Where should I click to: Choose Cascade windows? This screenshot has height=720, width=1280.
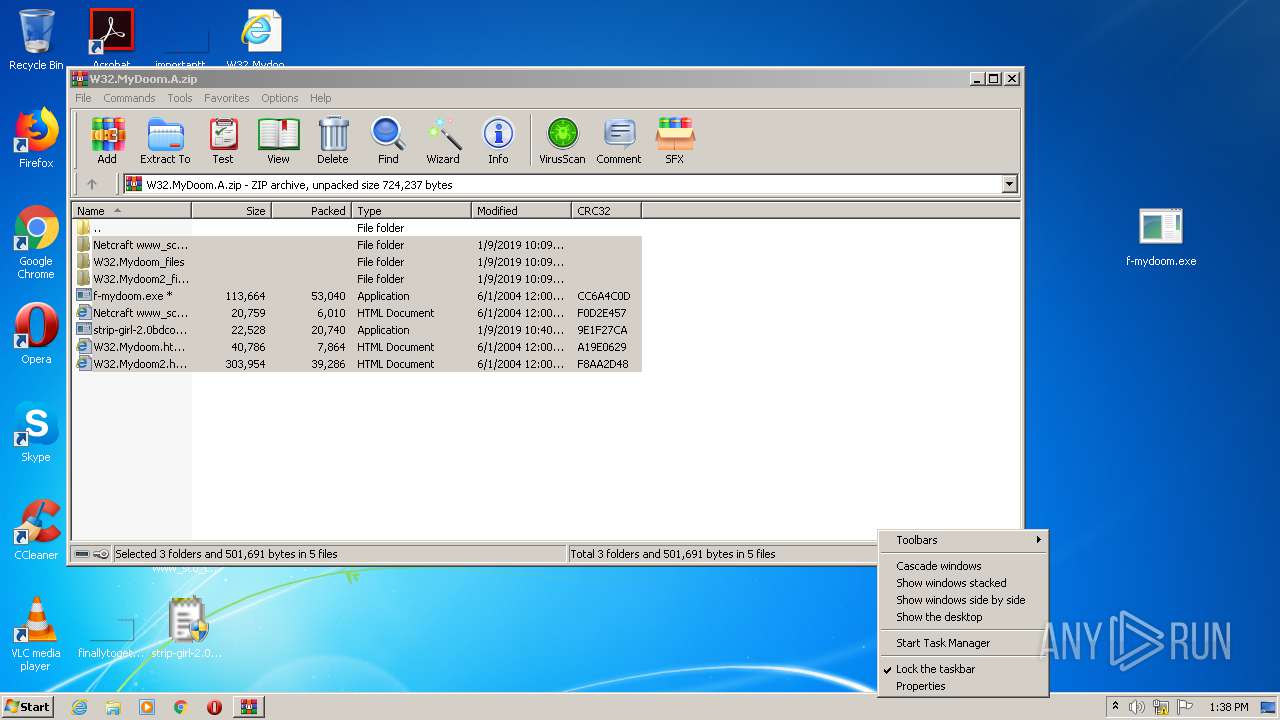coord(963,566)
